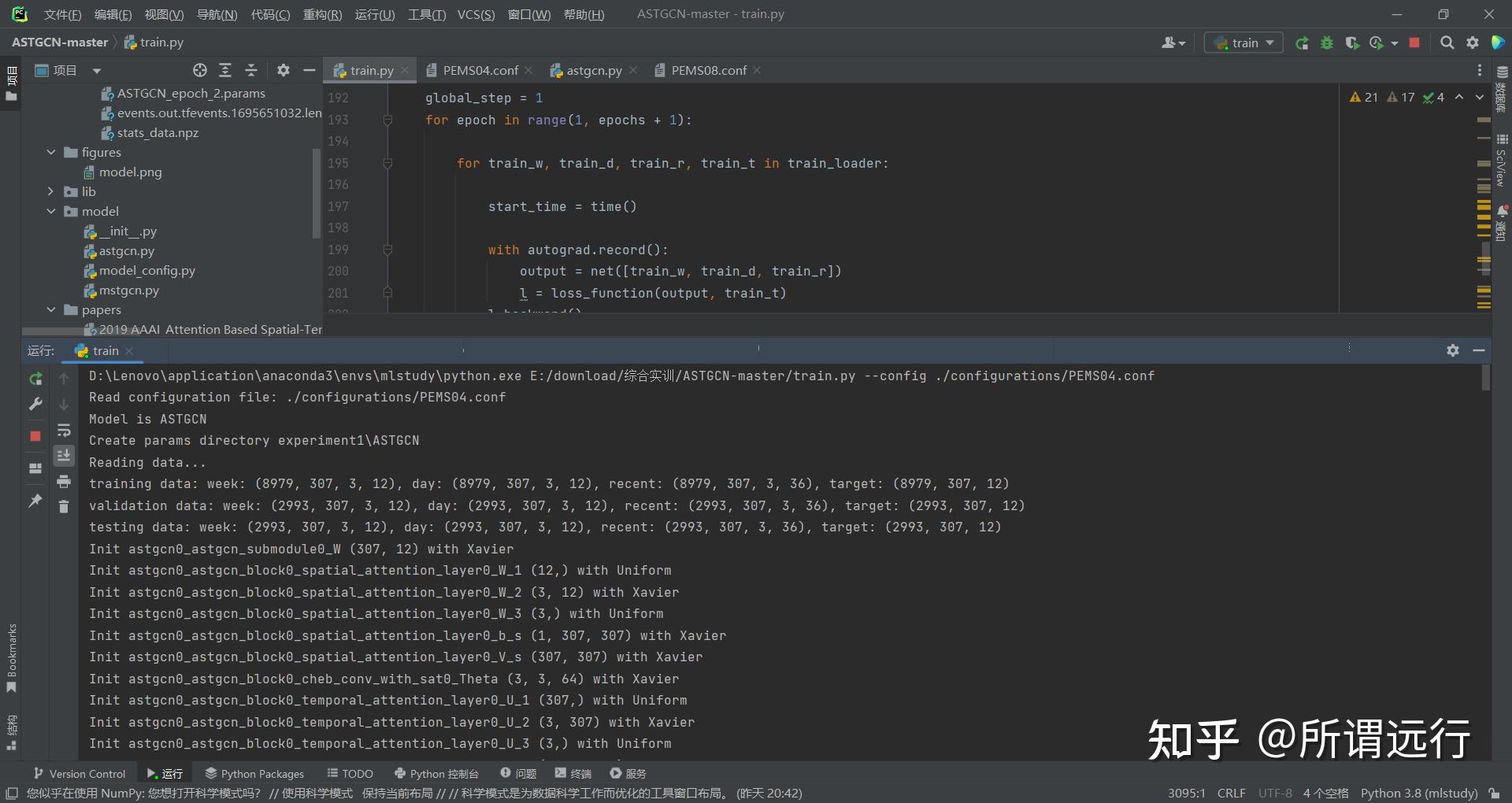Switch to PEMS08.conf editor tab
The height and width of the screenshot is (803, 1512).
tap(707, 71)
